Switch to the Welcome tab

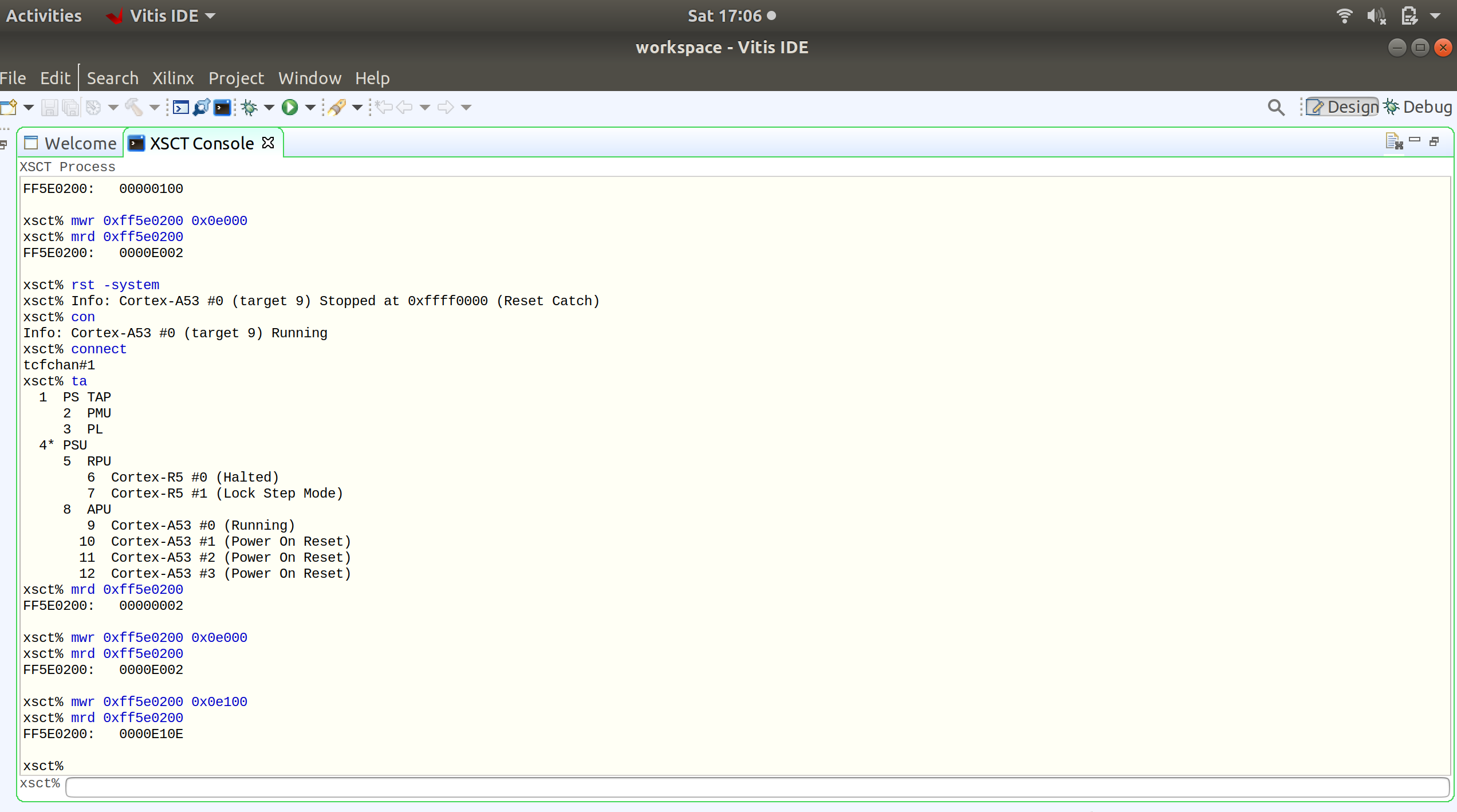79,143
